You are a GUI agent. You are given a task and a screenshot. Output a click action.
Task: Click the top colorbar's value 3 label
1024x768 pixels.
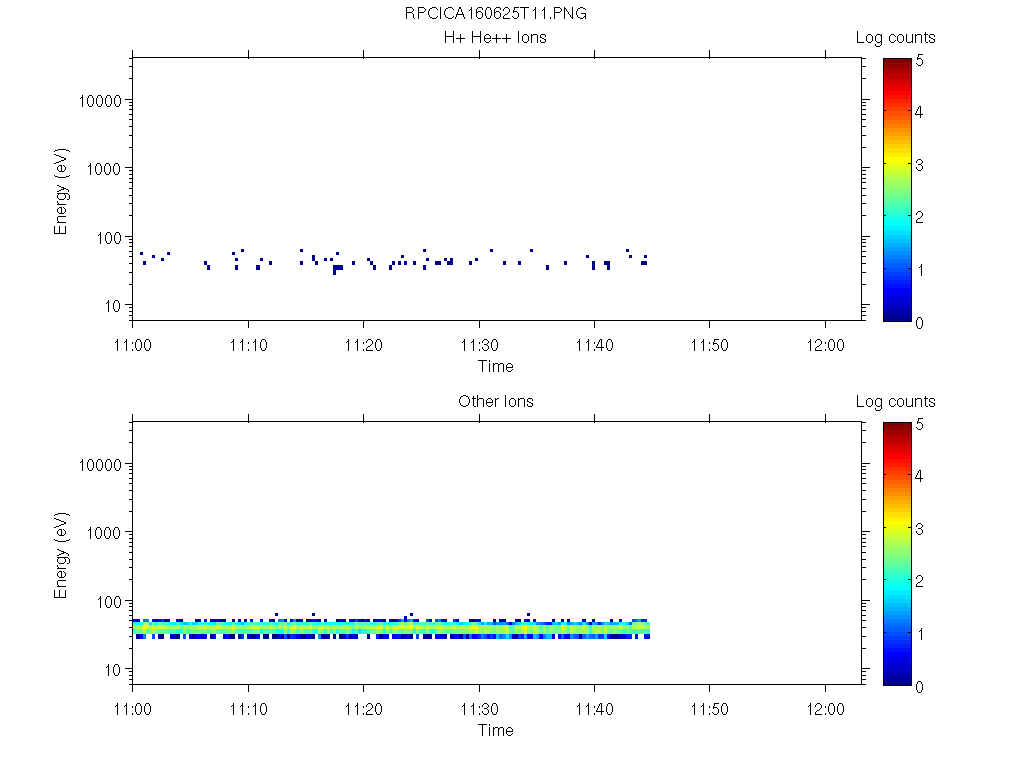click(920, 165)
